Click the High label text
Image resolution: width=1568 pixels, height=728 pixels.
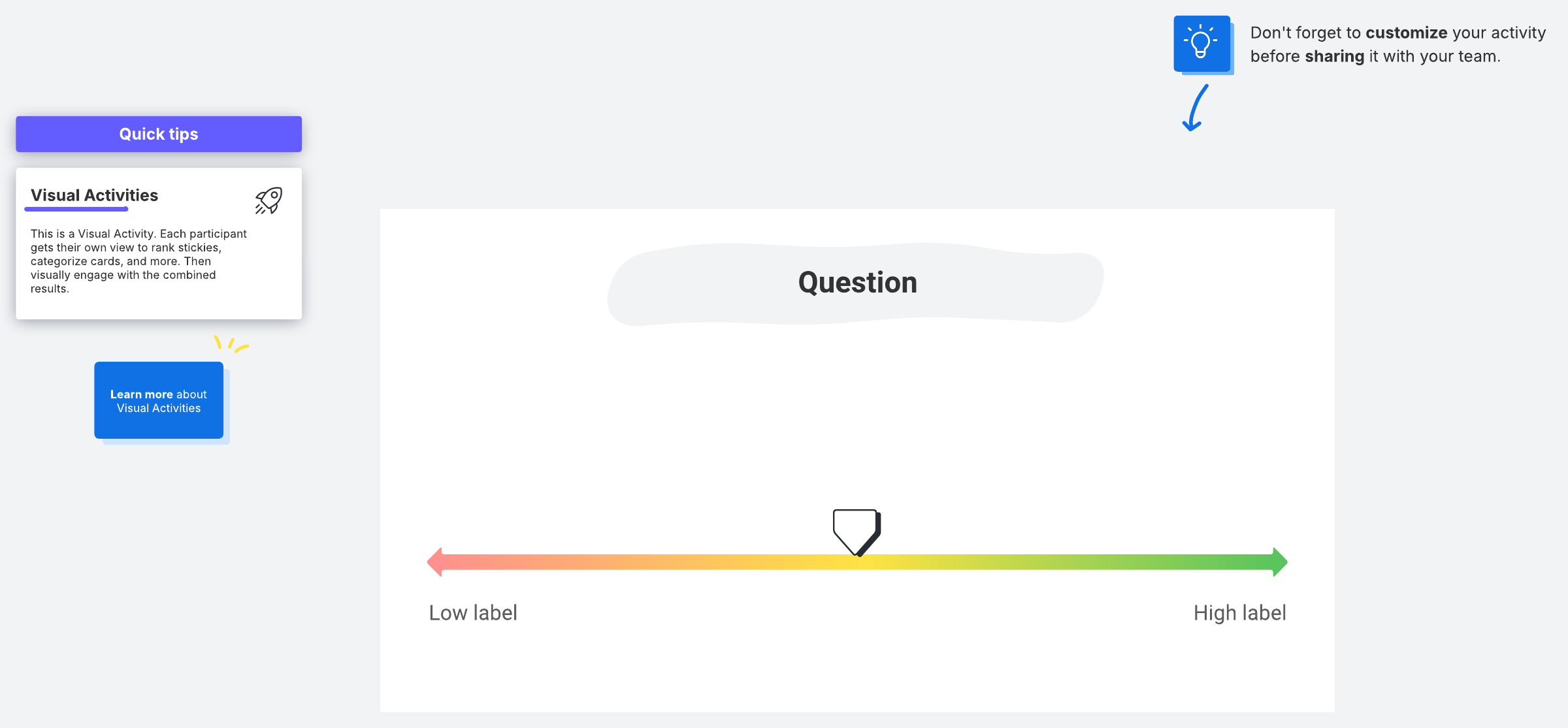click(x=1239, y=612)
